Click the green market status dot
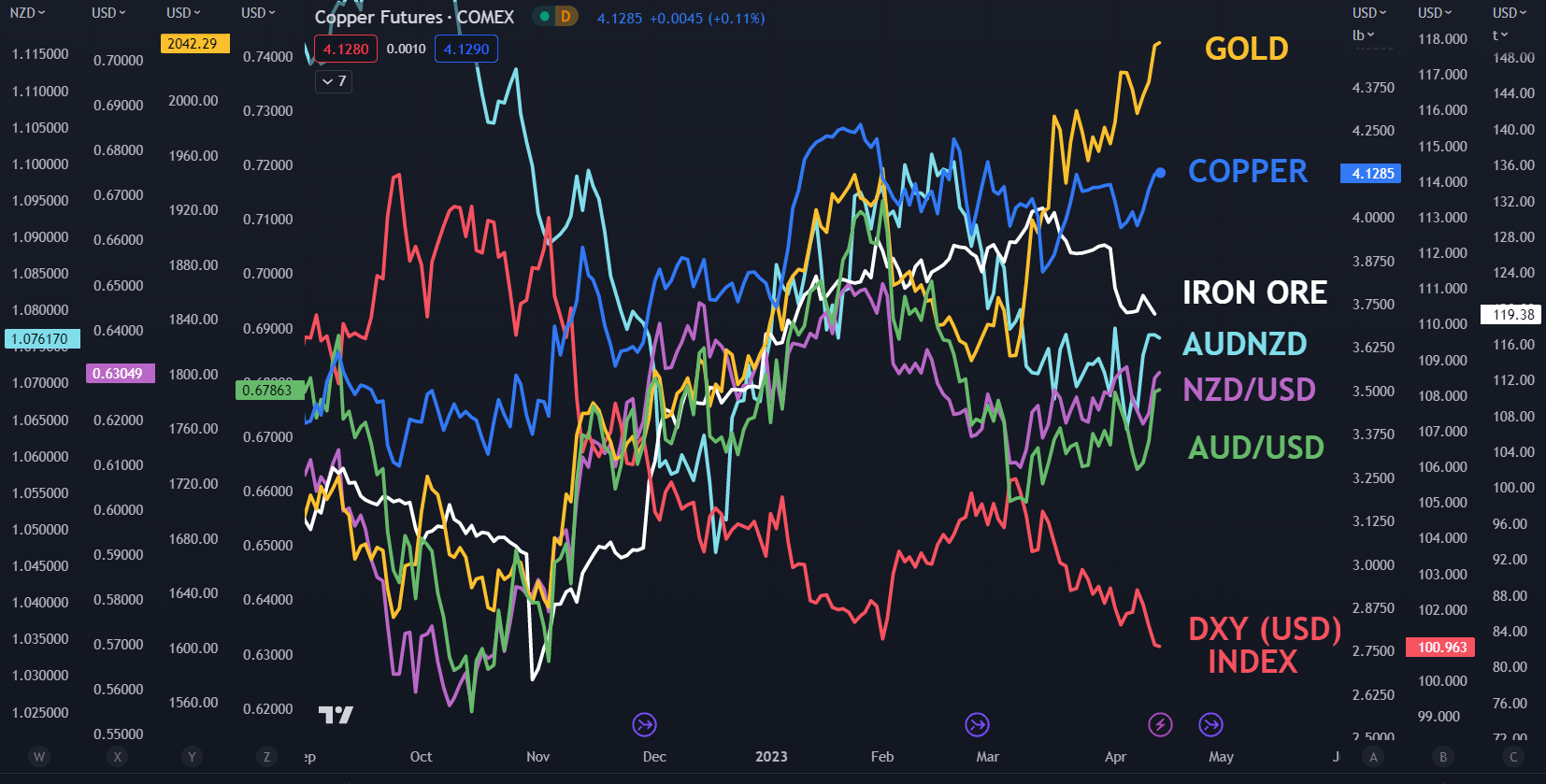Screen dimensions: 1546x784 pos(542,17)
